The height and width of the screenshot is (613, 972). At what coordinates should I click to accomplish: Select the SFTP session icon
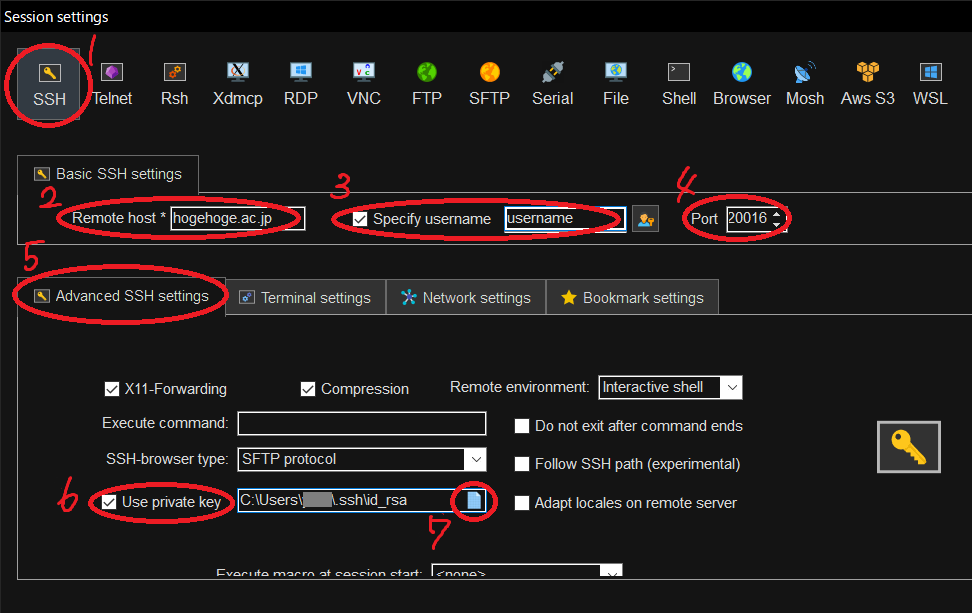pos(490,84)
